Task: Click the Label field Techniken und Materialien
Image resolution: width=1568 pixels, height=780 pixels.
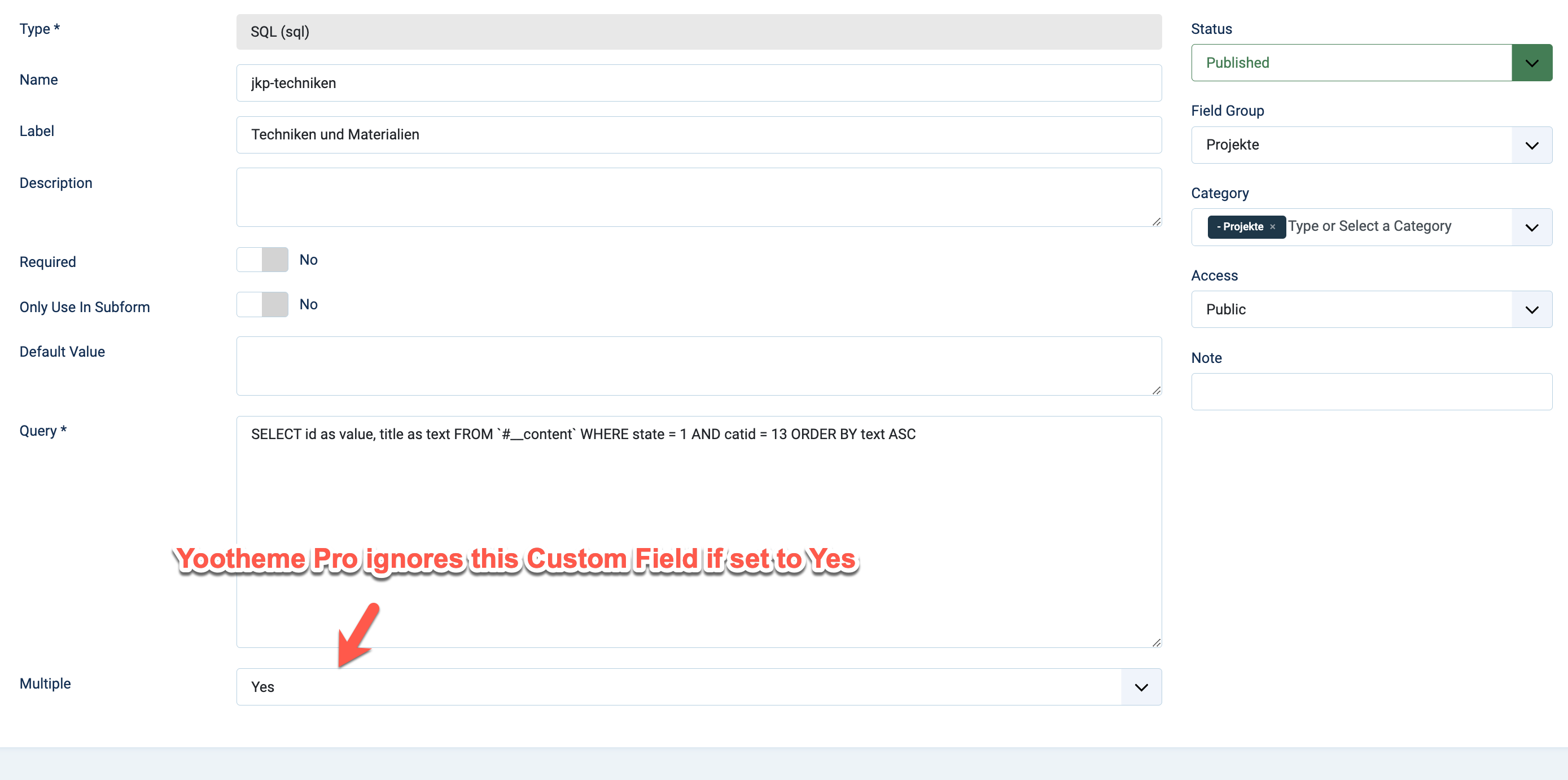Action: (x=699, y=134)
